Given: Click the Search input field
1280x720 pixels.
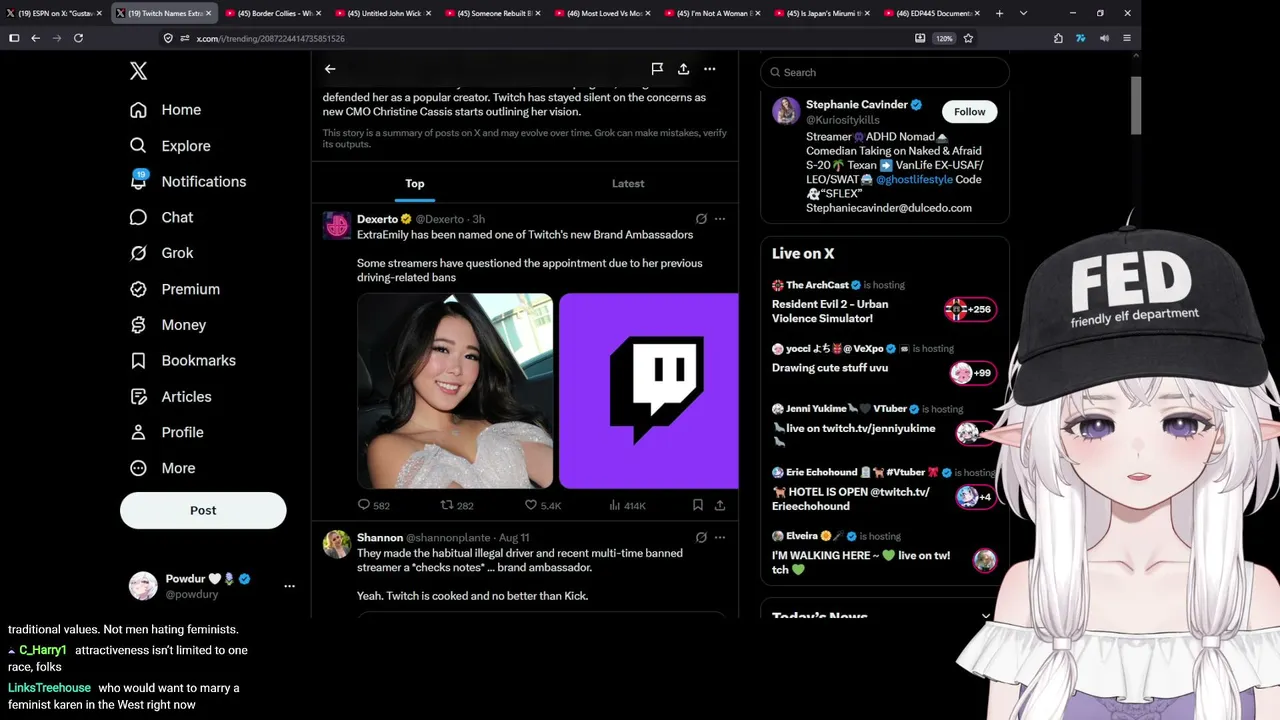Looking at the screenshot, I should (885, 72).
